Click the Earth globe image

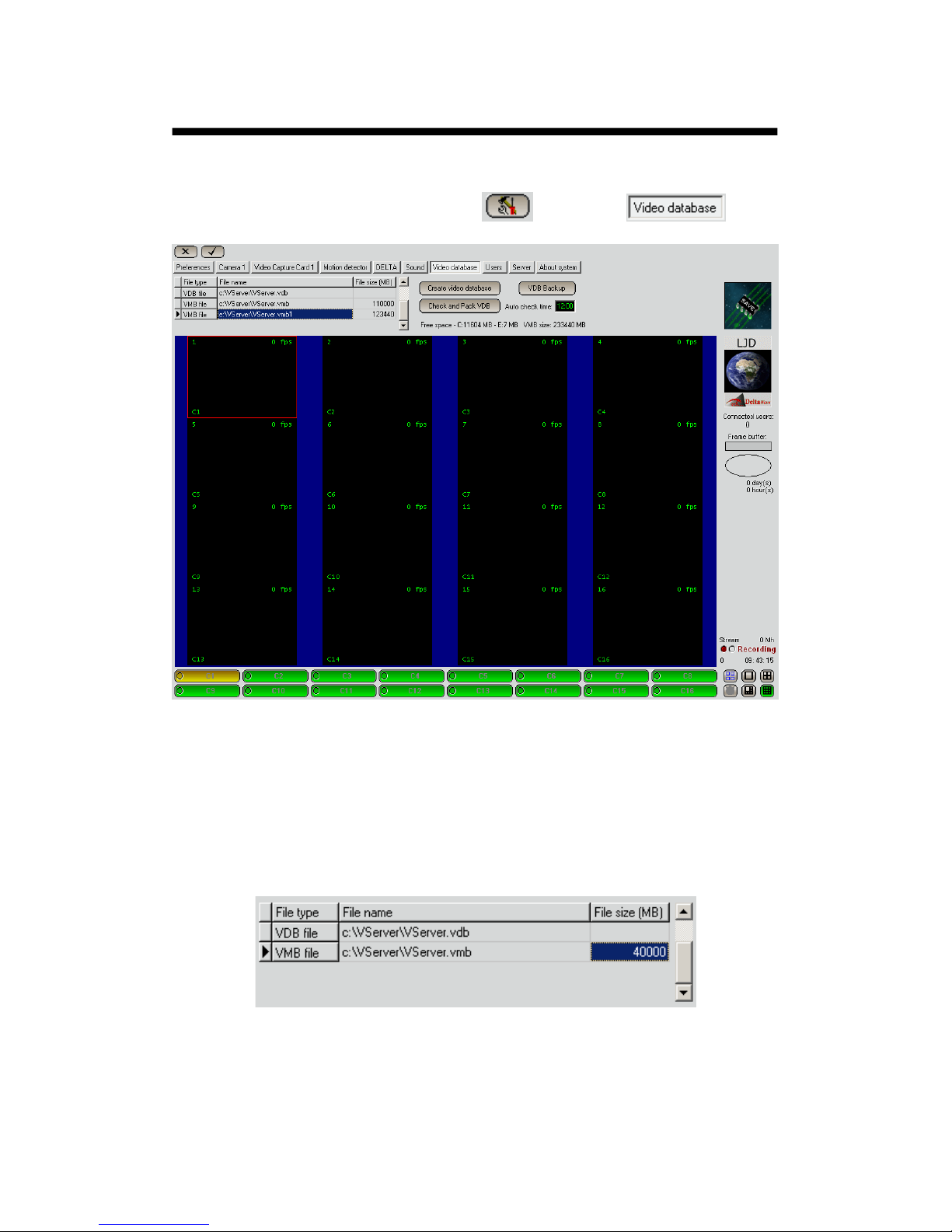pyautogui.click(x=748, y=371)
